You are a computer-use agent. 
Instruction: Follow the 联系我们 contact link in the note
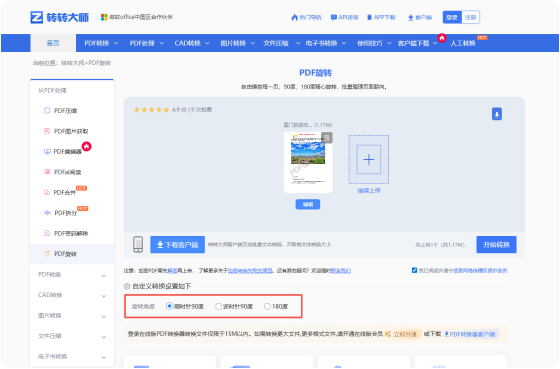point(341,271)
